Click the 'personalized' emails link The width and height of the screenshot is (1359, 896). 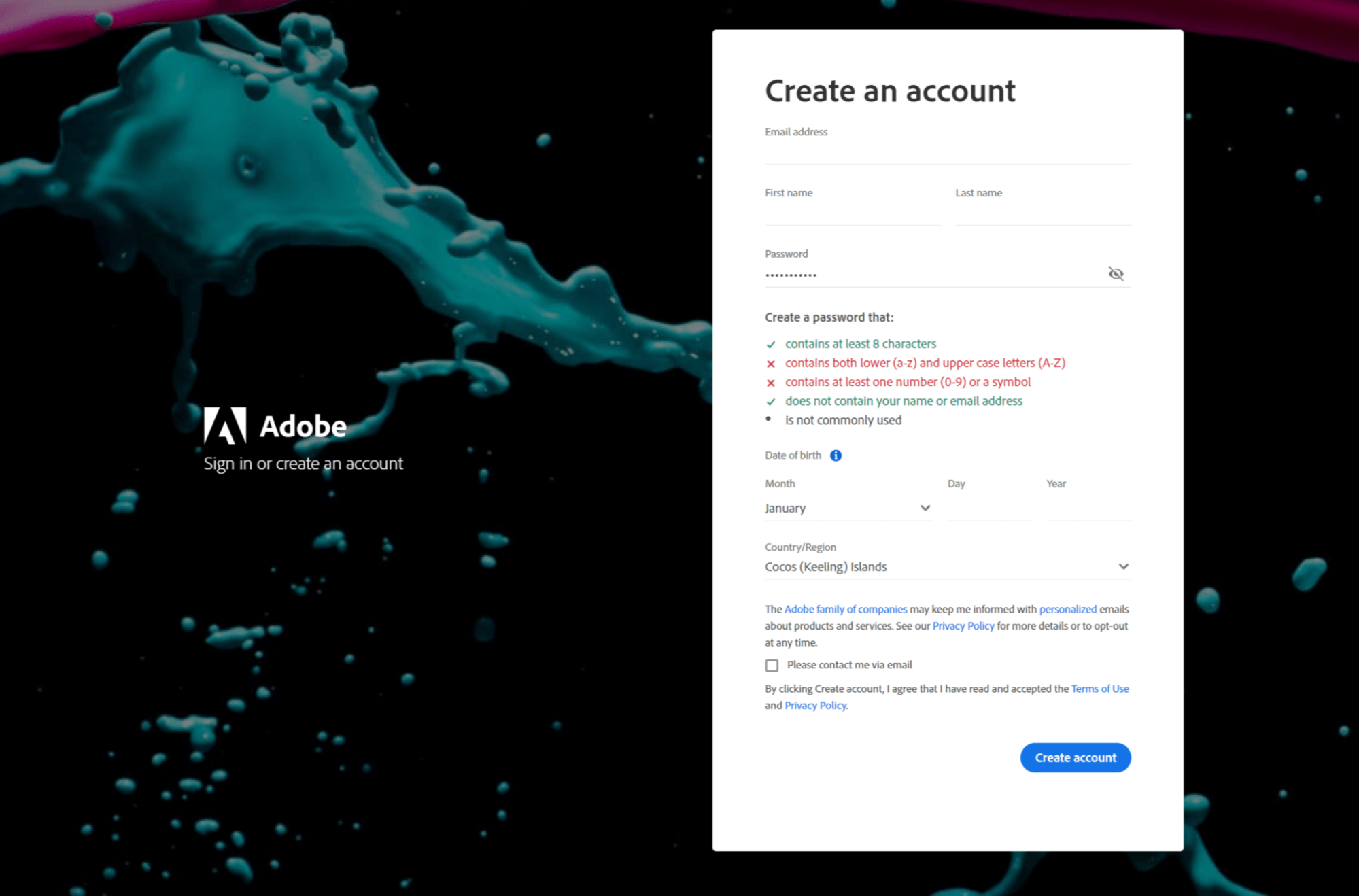click(1067, 609)
